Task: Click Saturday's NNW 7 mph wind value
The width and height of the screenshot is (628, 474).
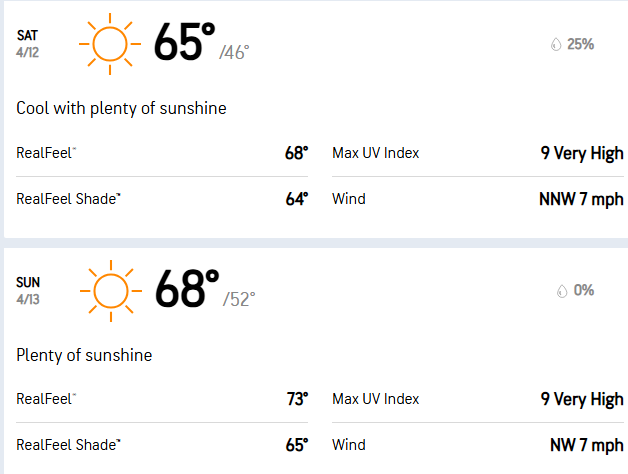Action: click(x=581, y=198)
